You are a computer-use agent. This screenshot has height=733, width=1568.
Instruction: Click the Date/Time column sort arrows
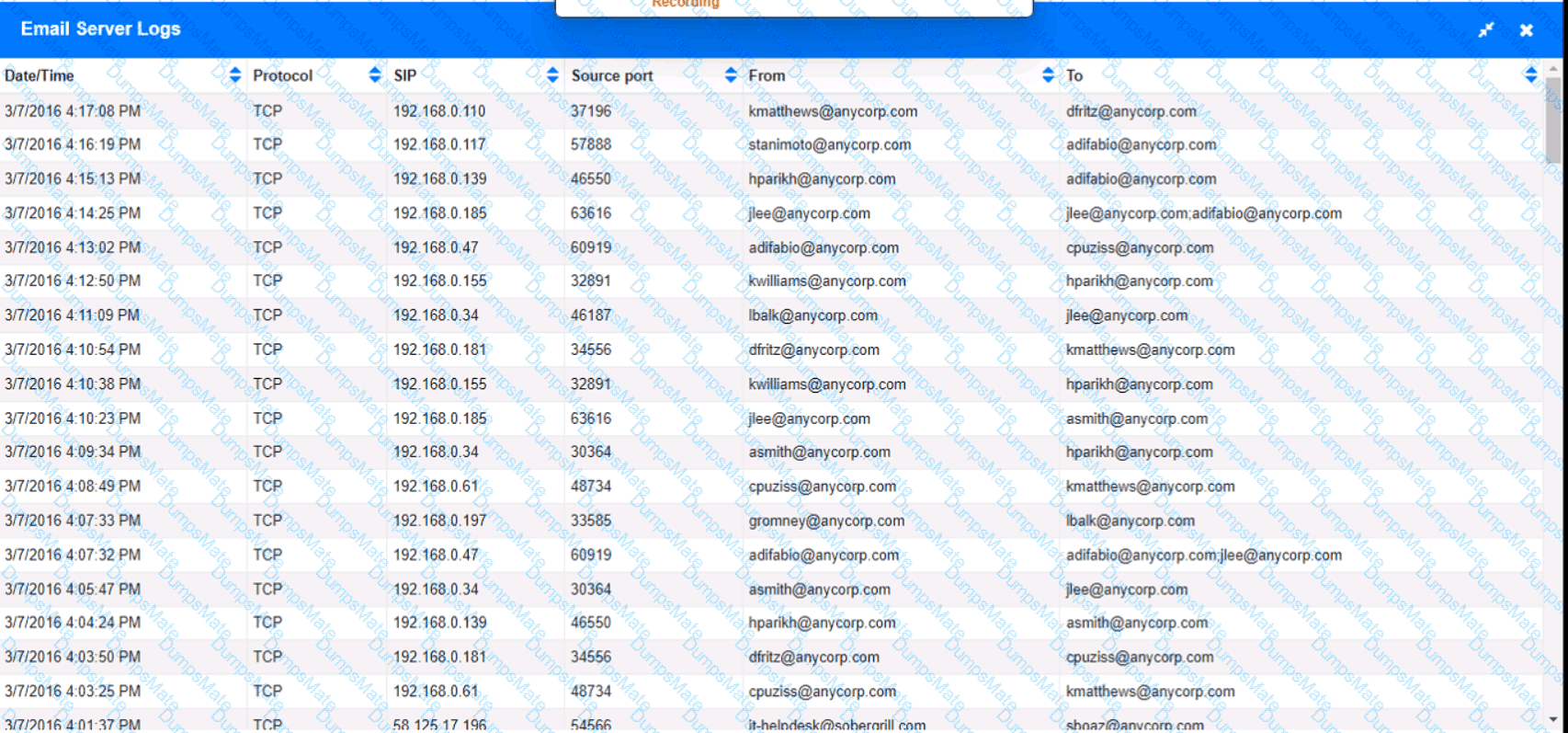235,75
